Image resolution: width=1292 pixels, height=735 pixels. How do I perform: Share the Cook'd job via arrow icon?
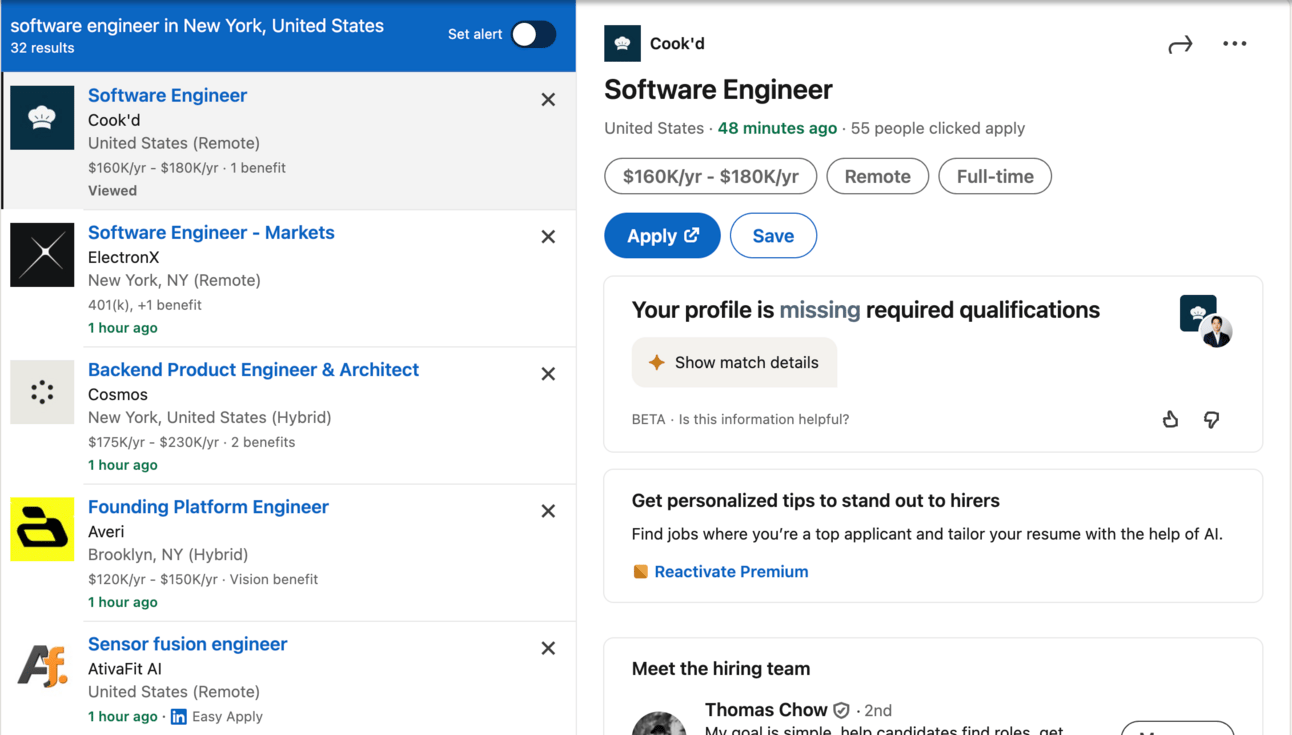pyautogui.click(x=1180, y=44)
